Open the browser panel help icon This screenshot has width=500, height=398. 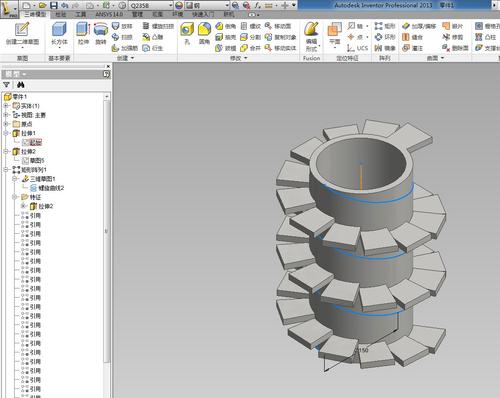(x=106, y=74)
